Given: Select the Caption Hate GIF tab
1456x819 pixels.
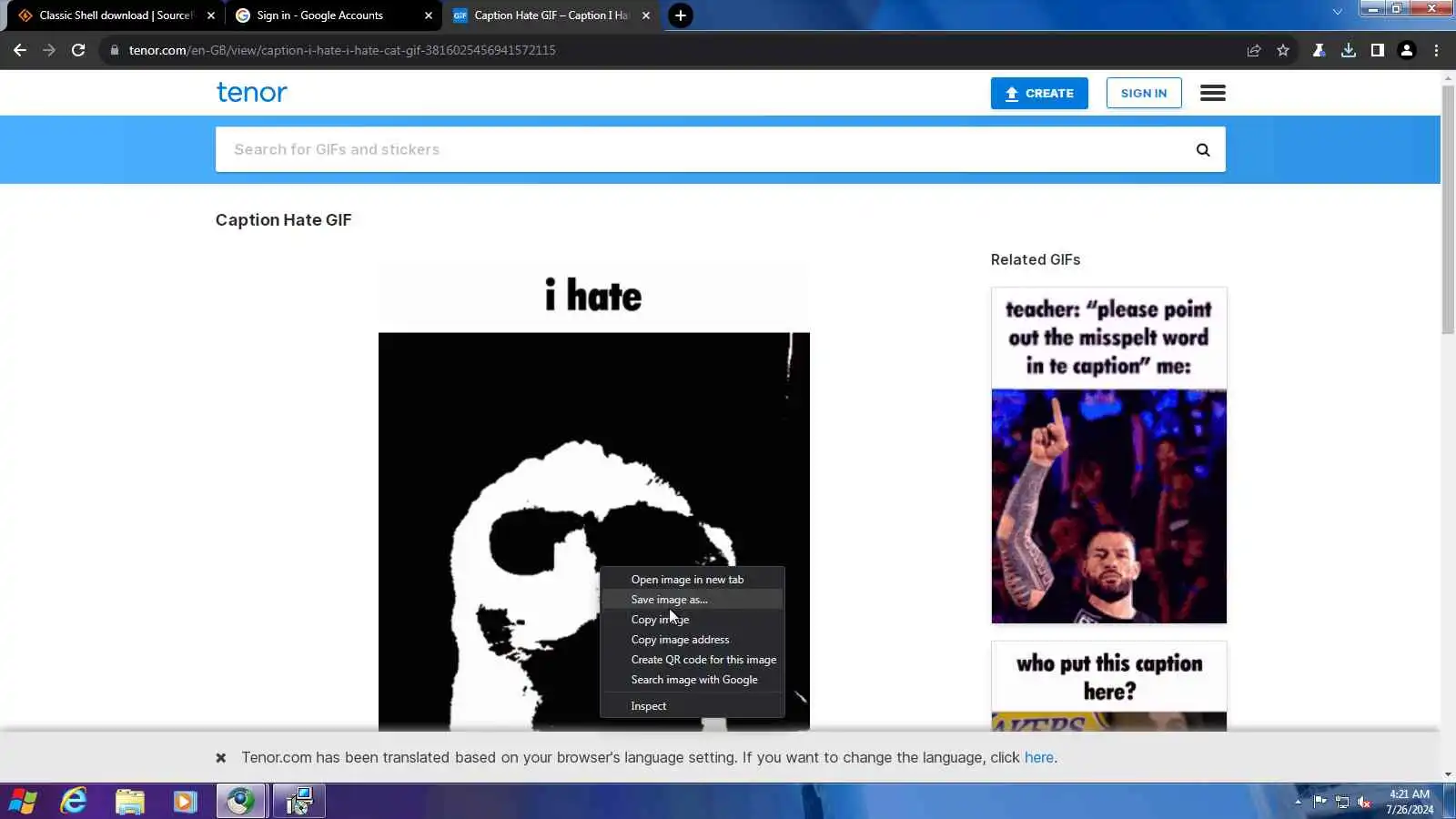Looking at the screenshot, I should pos(551,15).
